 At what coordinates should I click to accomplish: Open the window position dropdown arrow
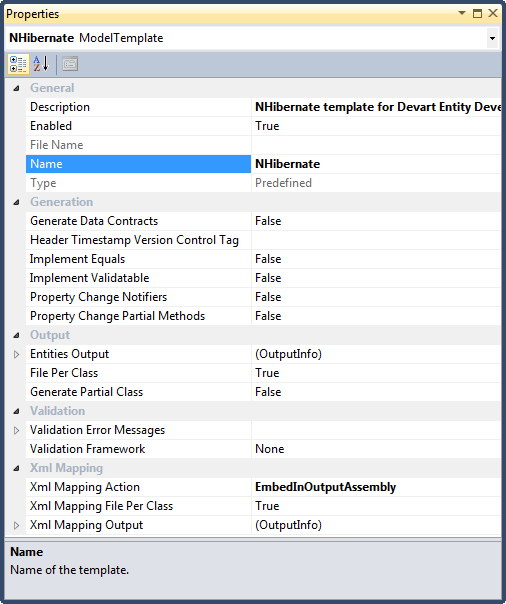tap(461, 13)
